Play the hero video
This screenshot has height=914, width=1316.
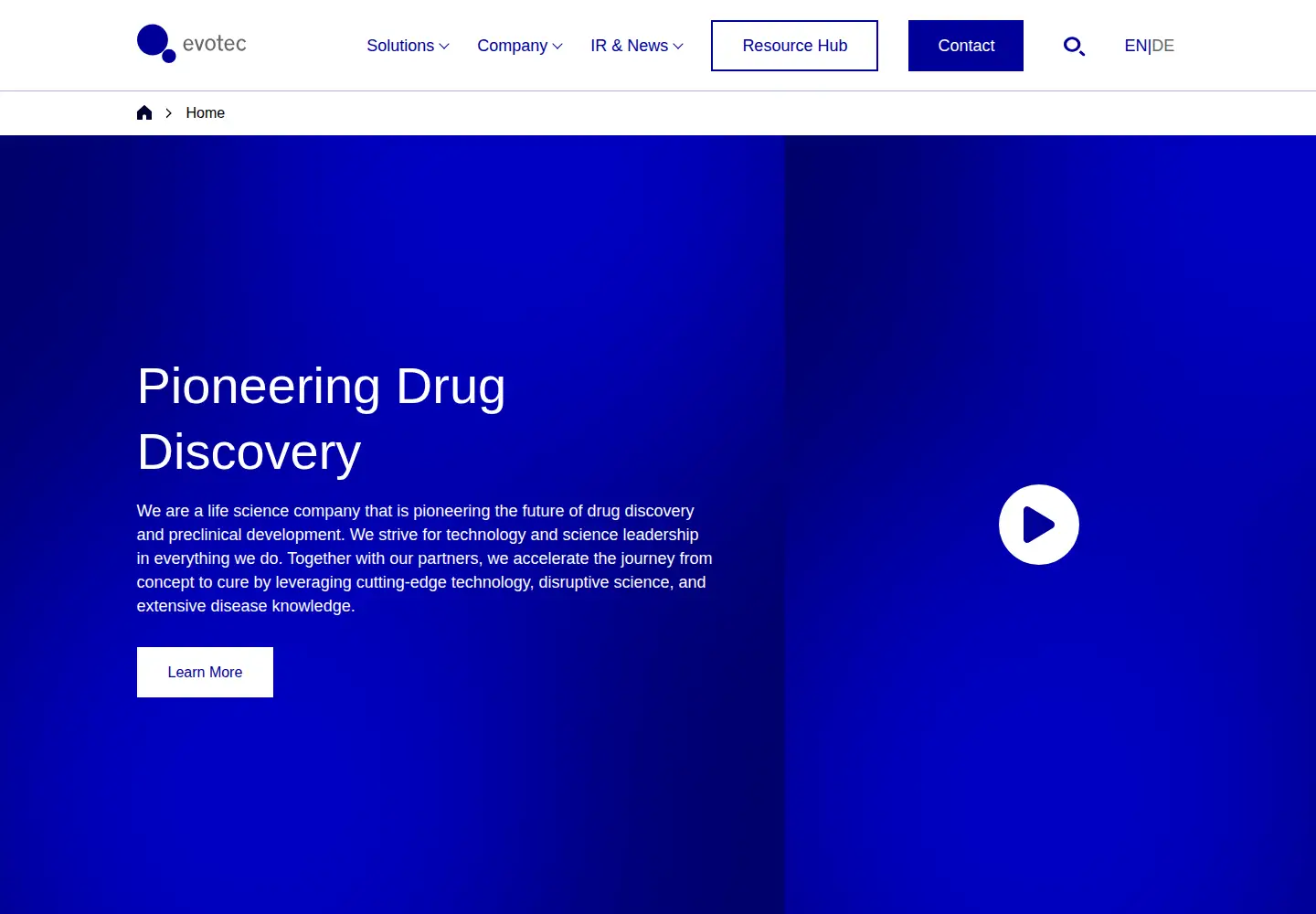click(1039, 525)
